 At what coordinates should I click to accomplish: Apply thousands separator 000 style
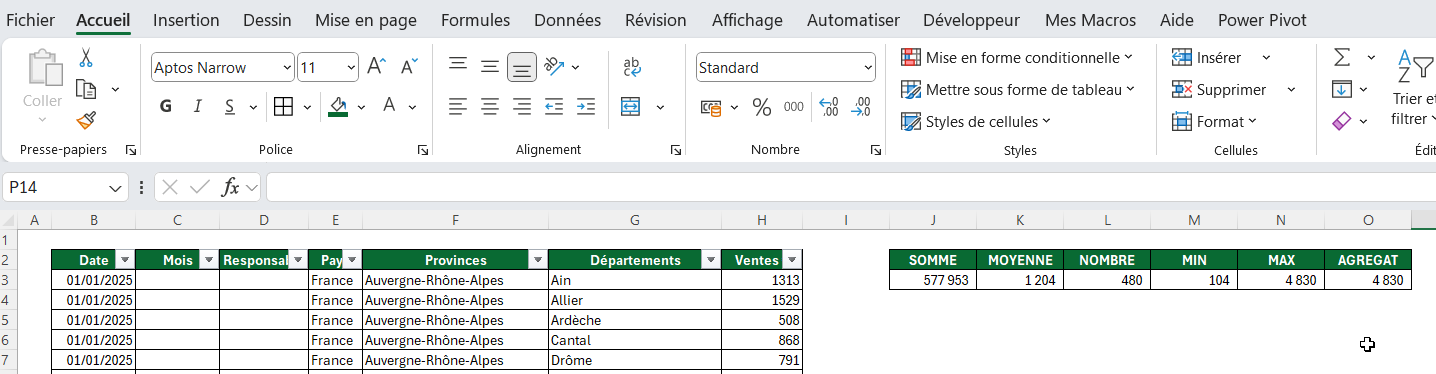click(x=794, y=107)
